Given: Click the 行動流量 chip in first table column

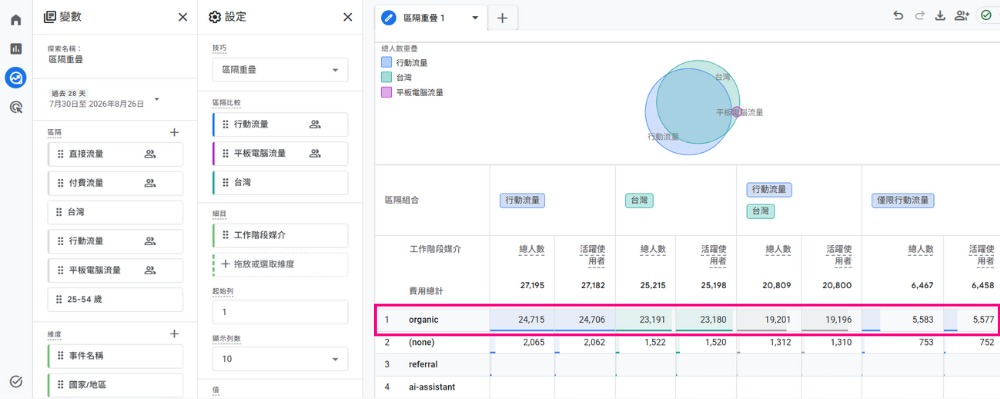Looking at the screenshot, I should point(522,201).
